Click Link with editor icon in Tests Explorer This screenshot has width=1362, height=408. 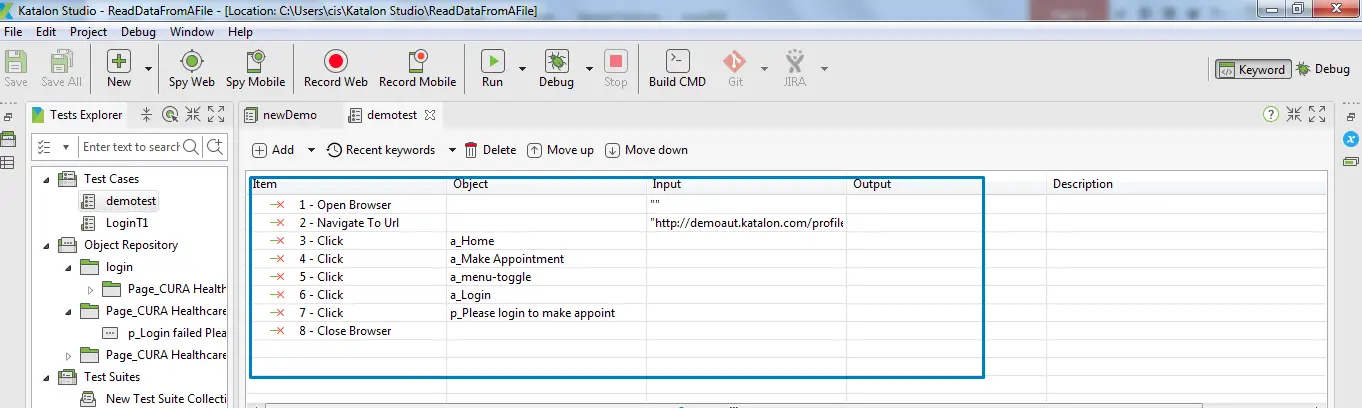[x=147, y=115]
